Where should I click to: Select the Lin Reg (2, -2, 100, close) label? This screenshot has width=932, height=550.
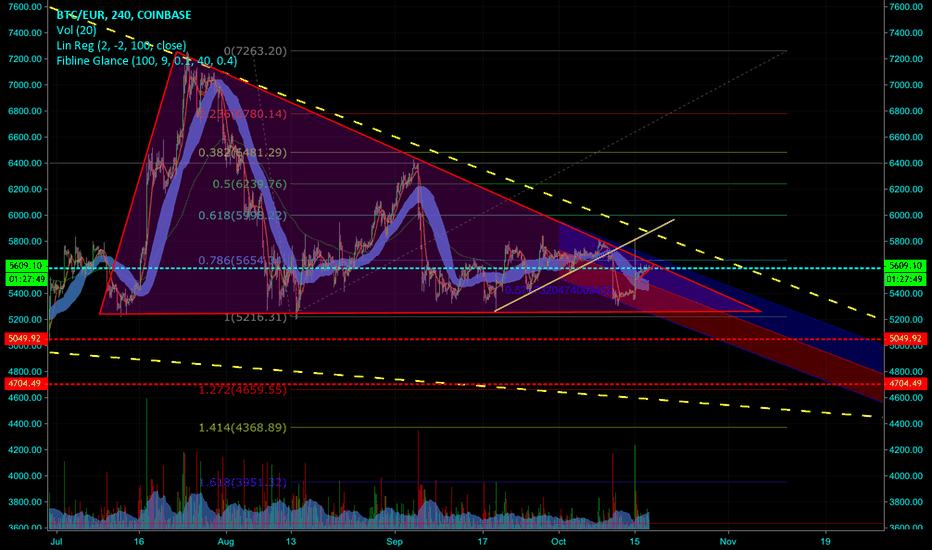coord(121,45)
